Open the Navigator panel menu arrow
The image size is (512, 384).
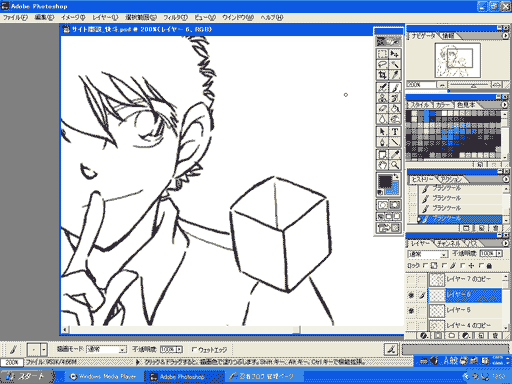[x=505, y=35]
